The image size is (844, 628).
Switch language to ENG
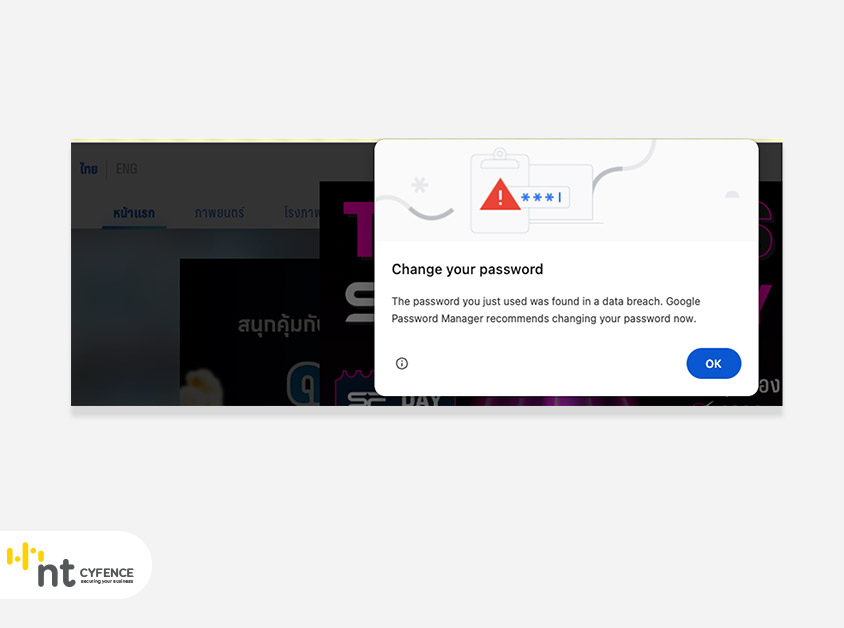[x=126, y=169]
